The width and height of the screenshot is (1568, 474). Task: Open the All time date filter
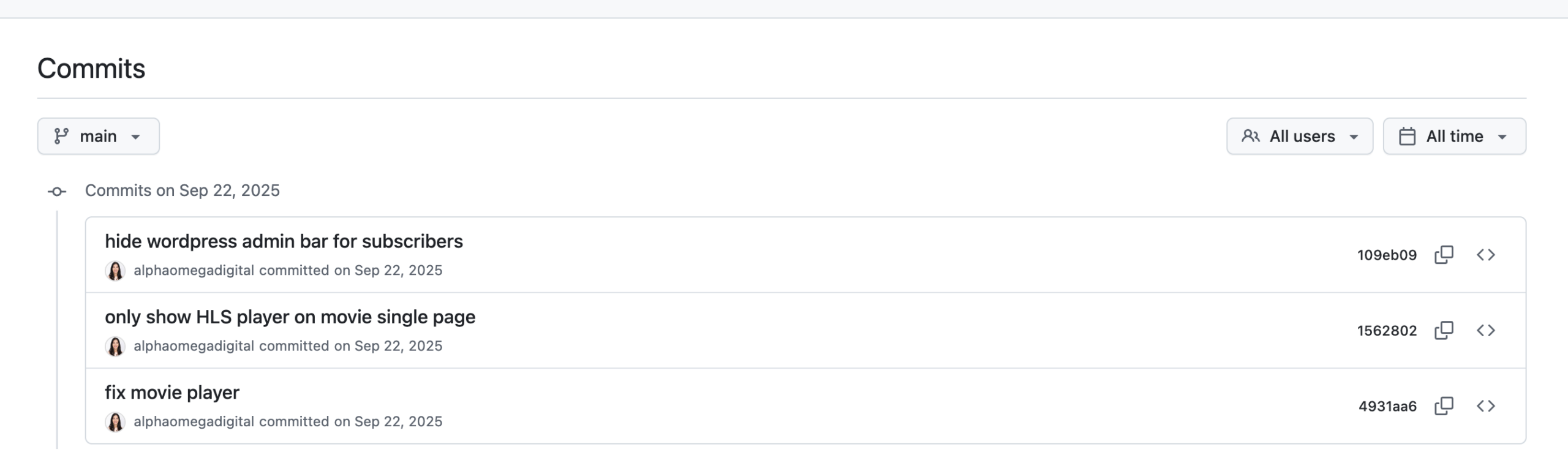(x=1454, y=136)
